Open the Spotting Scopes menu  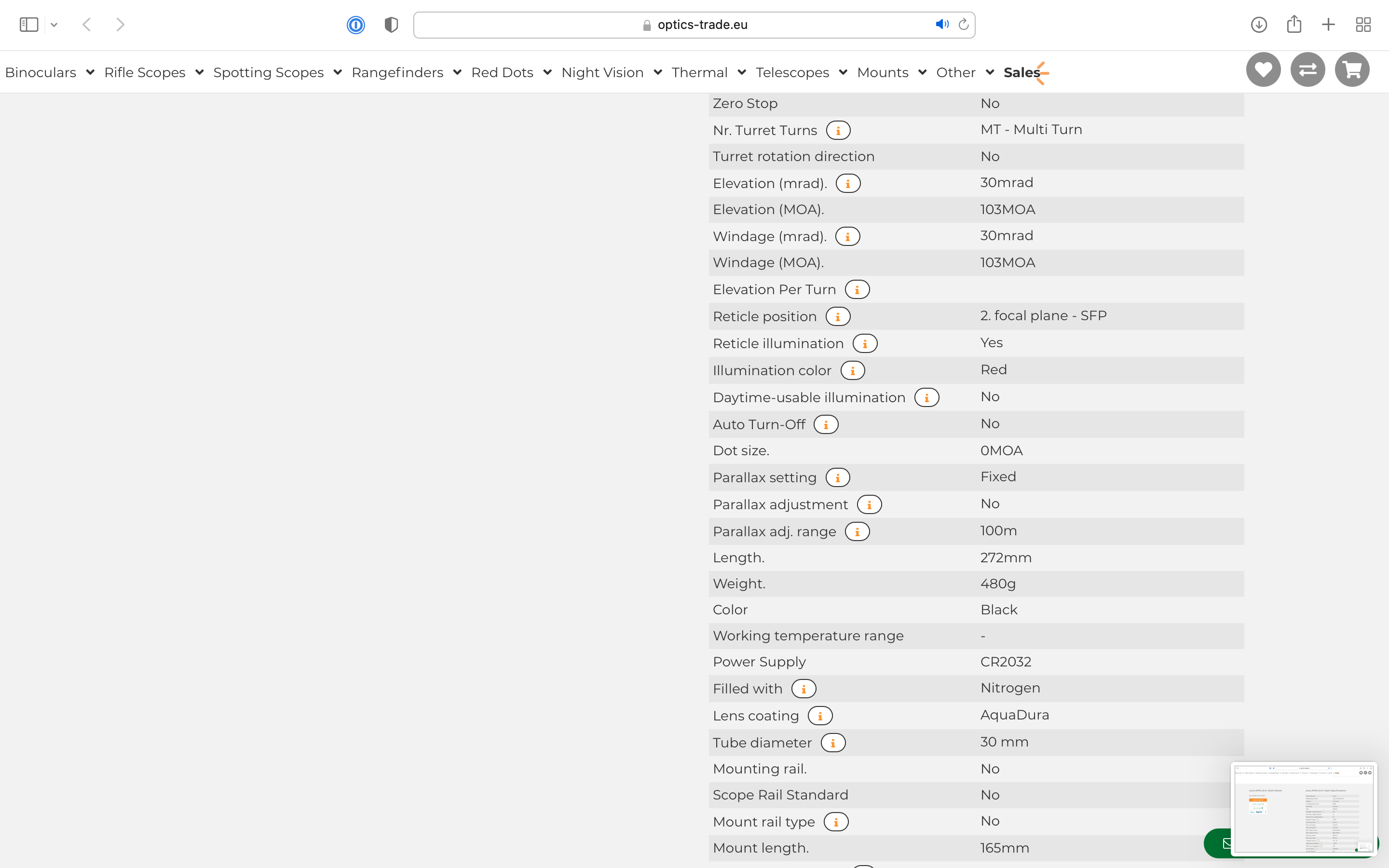(x=269, y=72)
